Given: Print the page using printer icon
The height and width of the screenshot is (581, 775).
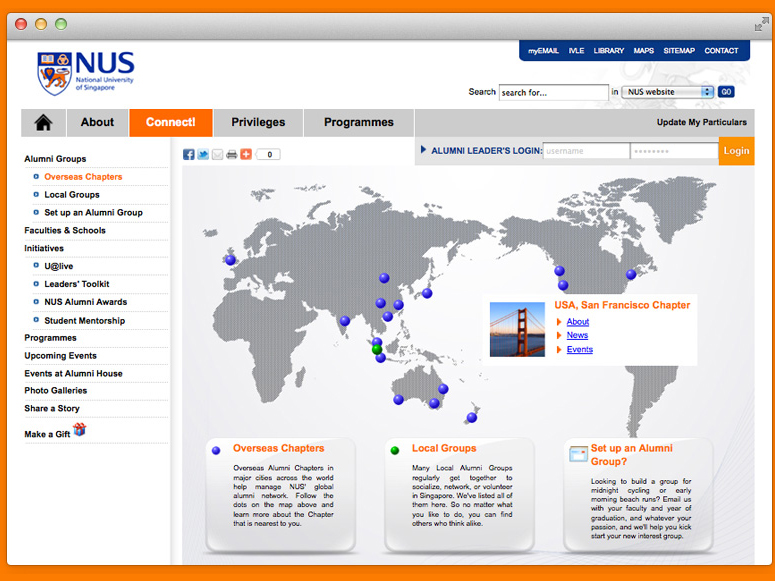Looking at the screenshot, I should coord(231,154).
